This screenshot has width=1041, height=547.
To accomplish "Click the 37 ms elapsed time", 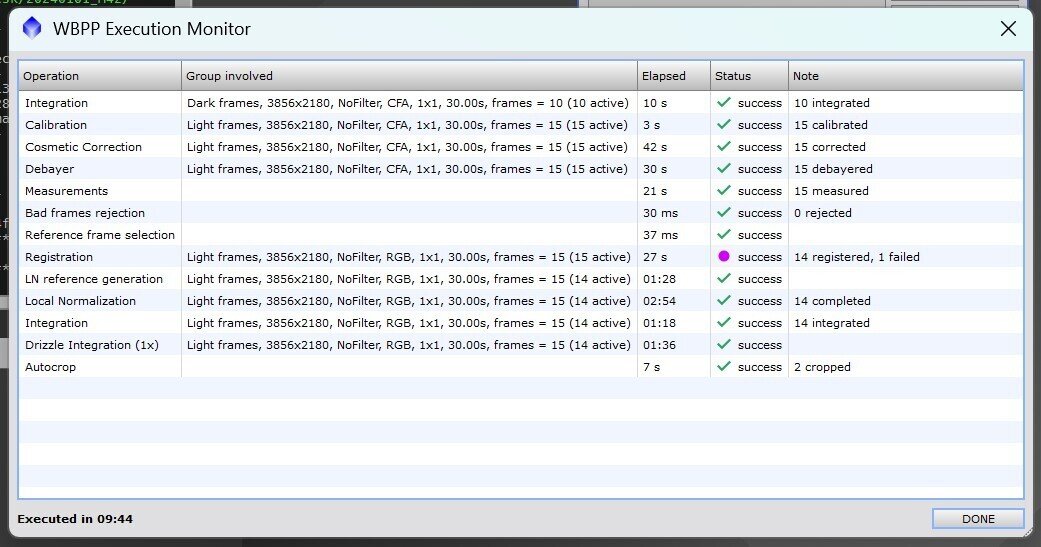I will 659,234.
